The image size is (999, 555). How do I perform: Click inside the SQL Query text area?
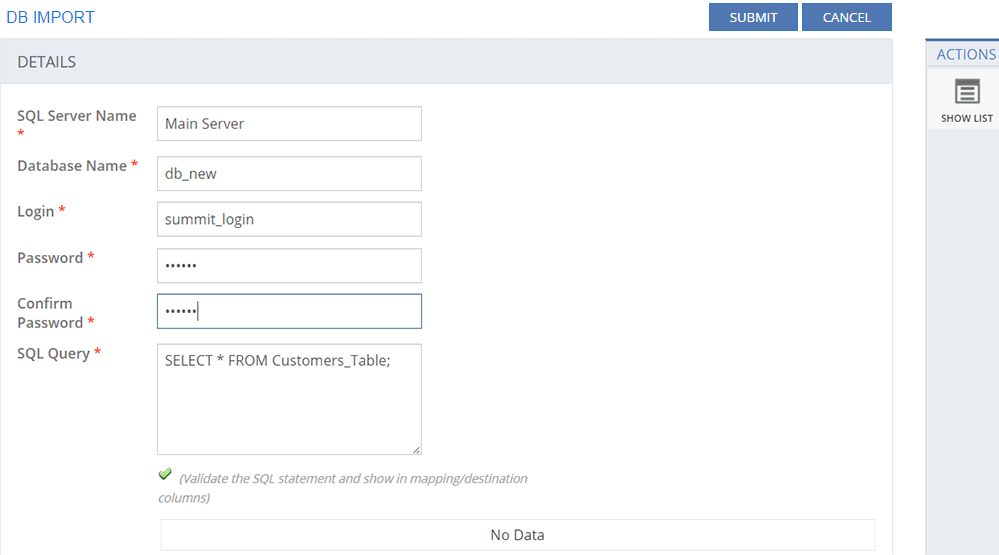pos(289,400)
